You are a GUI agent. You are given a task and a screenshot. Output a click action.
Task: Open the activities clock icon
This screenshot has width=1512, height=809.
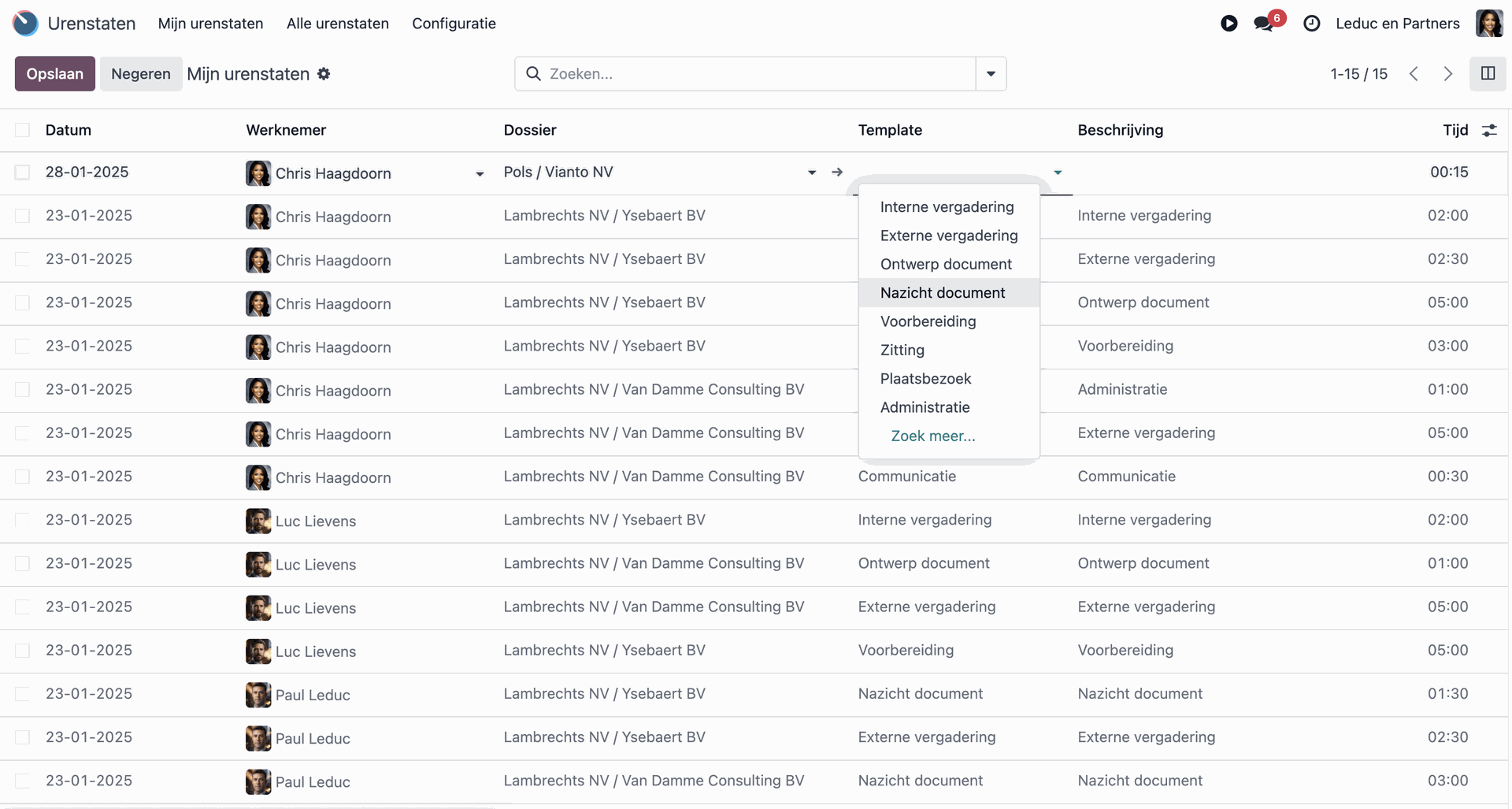1311,24
